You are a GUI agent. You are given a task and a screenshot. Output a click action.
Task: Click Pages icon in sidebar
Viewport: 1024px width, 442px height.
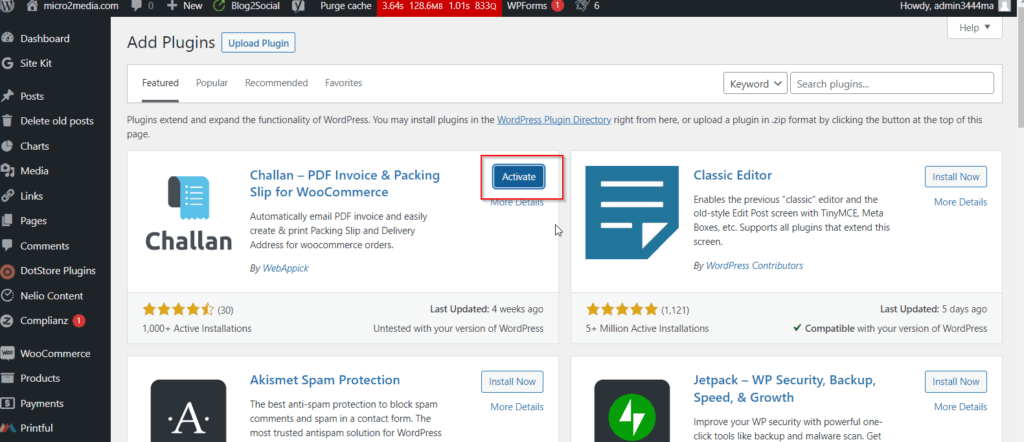point(8,221)
